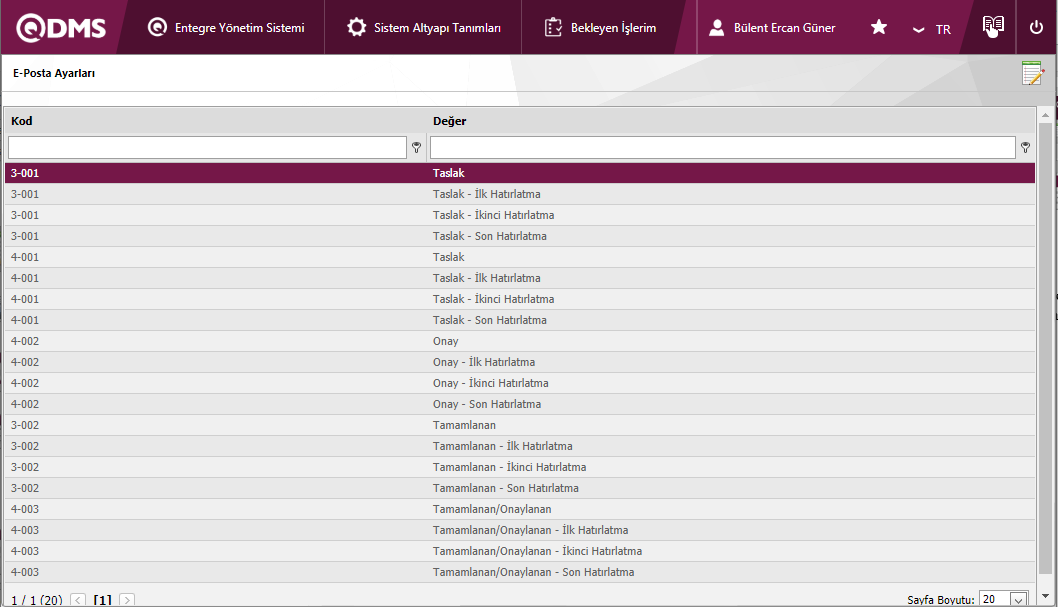Viewport: 1058px width, 607px height.
Task: Select 3-001 row Taslak - İlk Hatırlatma
Action: 520,194
